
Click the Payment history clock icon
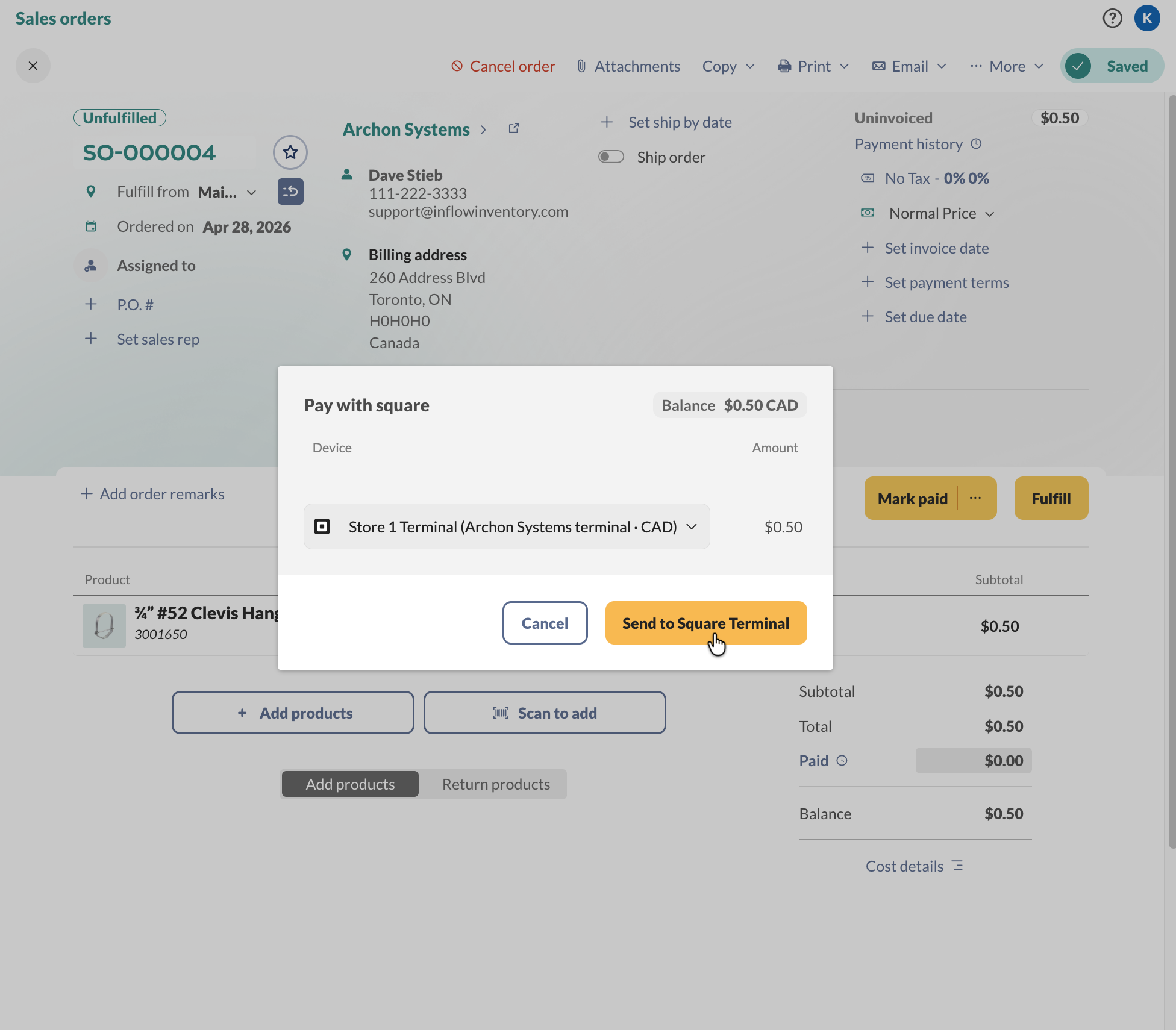(977, 144)
